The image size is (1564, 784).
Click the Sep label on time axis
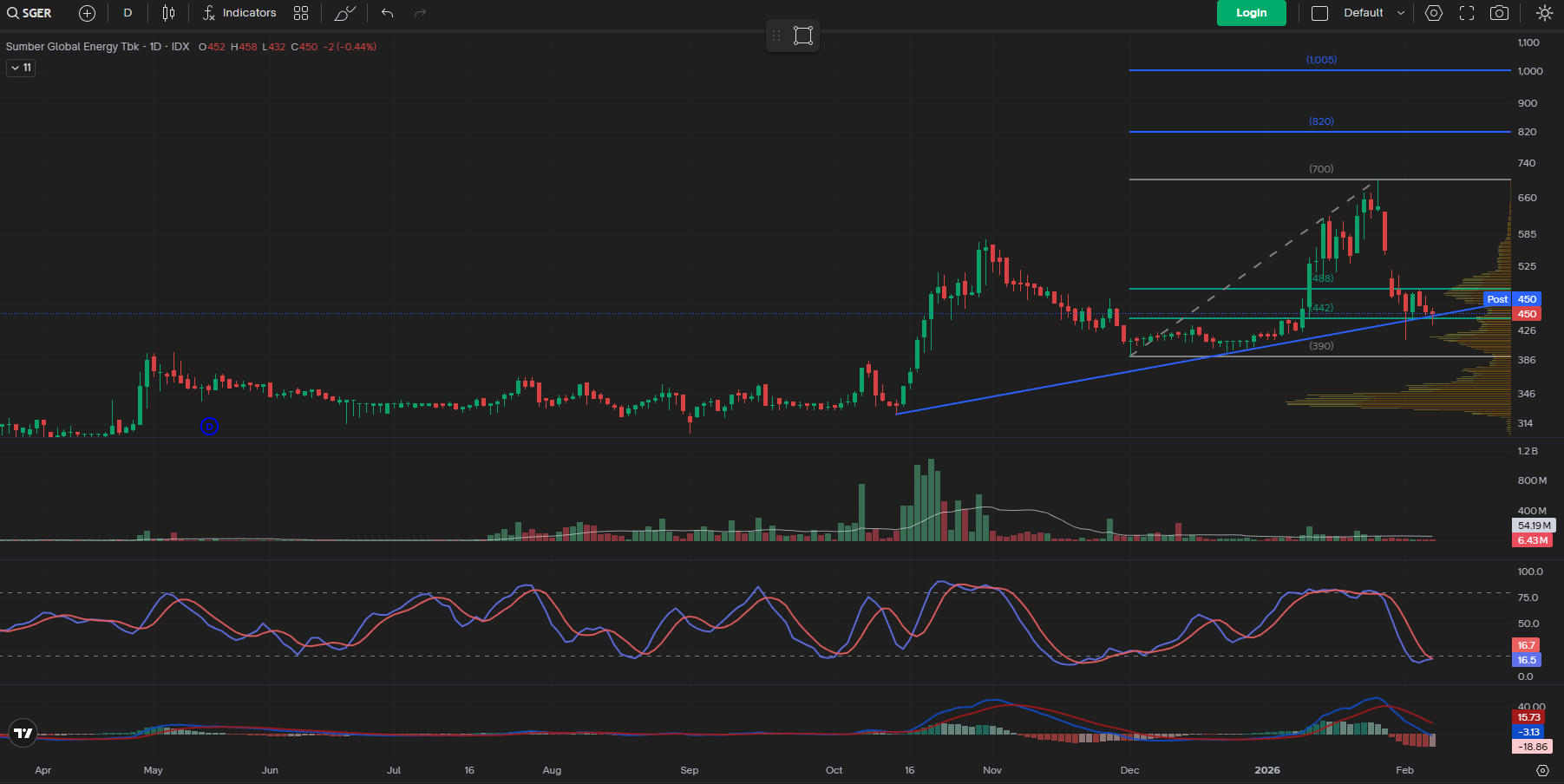tap(689, 770)
